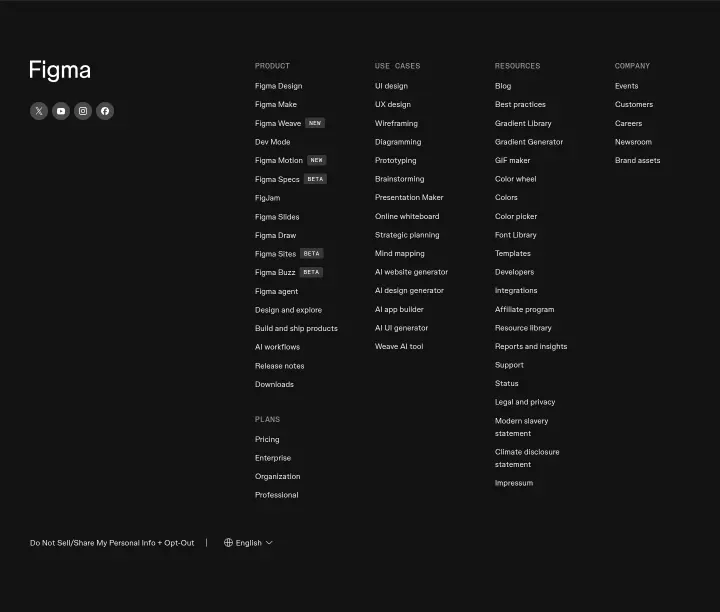720x612 pixels.
Task: Open the Events link
Action: point(626,86)
